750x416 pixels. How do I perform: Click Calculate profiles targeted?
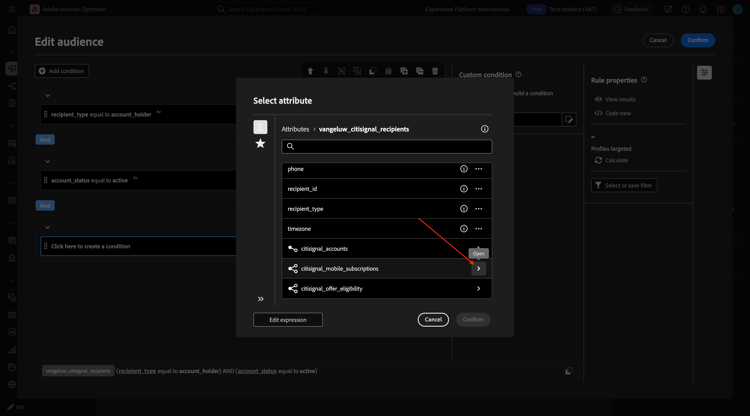pyautogui.click(x=611, y=160)
